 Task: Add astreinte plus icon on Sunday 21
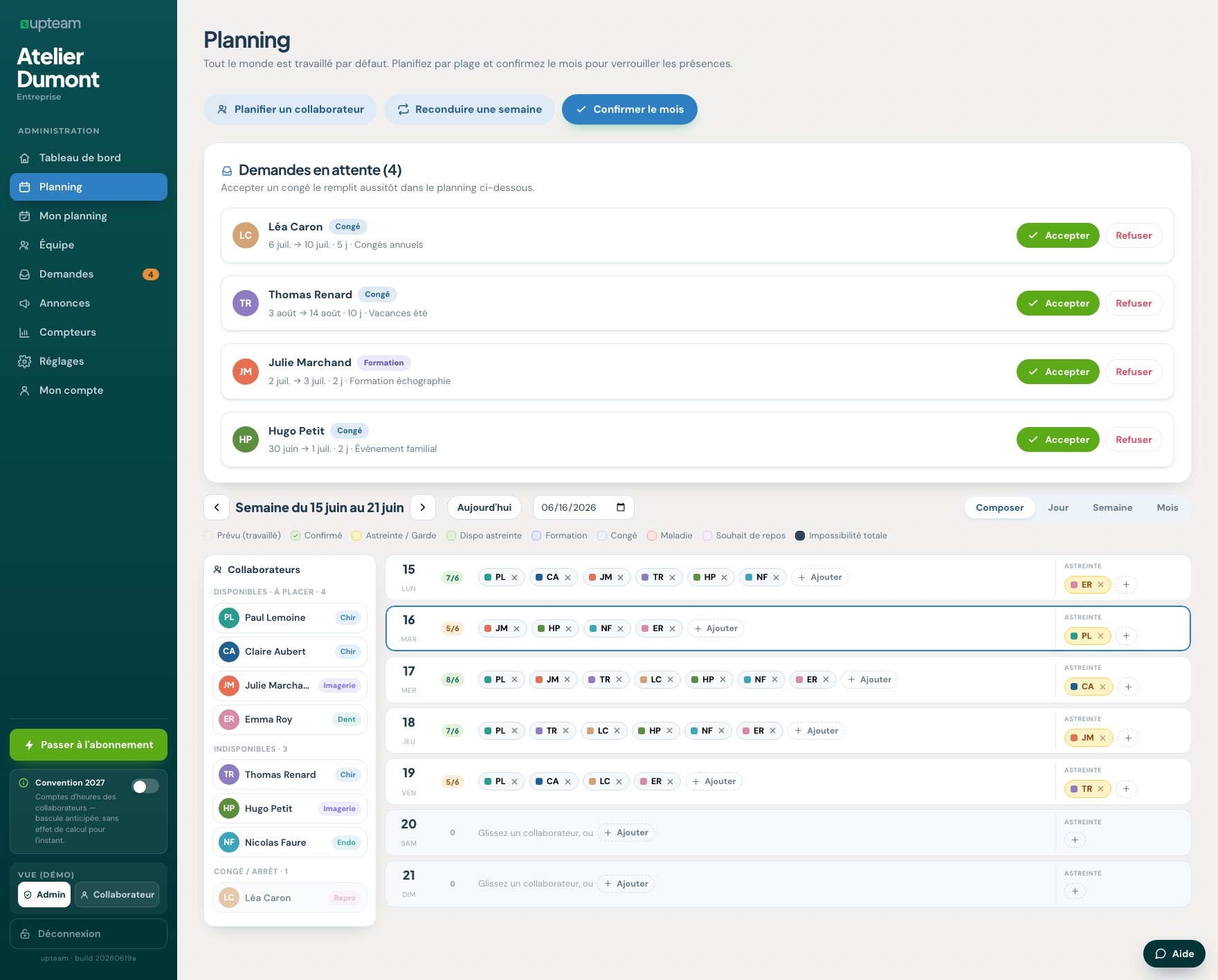(x=1075, y=891)
